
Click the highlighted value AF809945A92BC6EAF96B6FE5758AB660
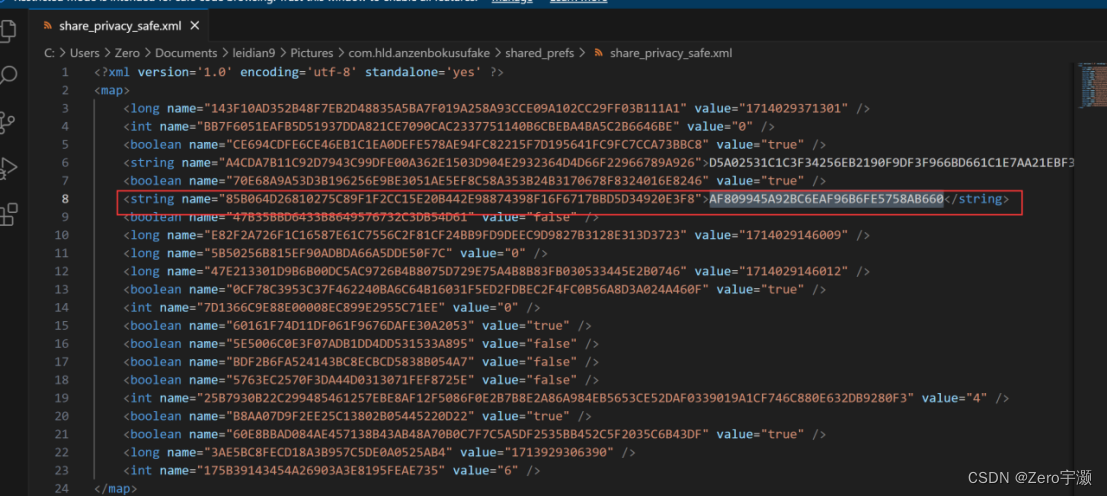tap(826, 199)
